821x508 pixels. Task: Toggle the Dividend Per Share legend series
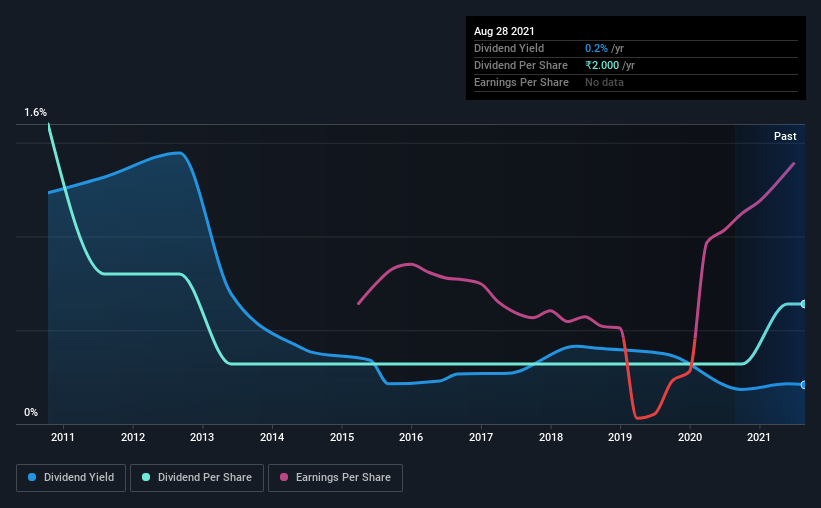click(197, 478)
